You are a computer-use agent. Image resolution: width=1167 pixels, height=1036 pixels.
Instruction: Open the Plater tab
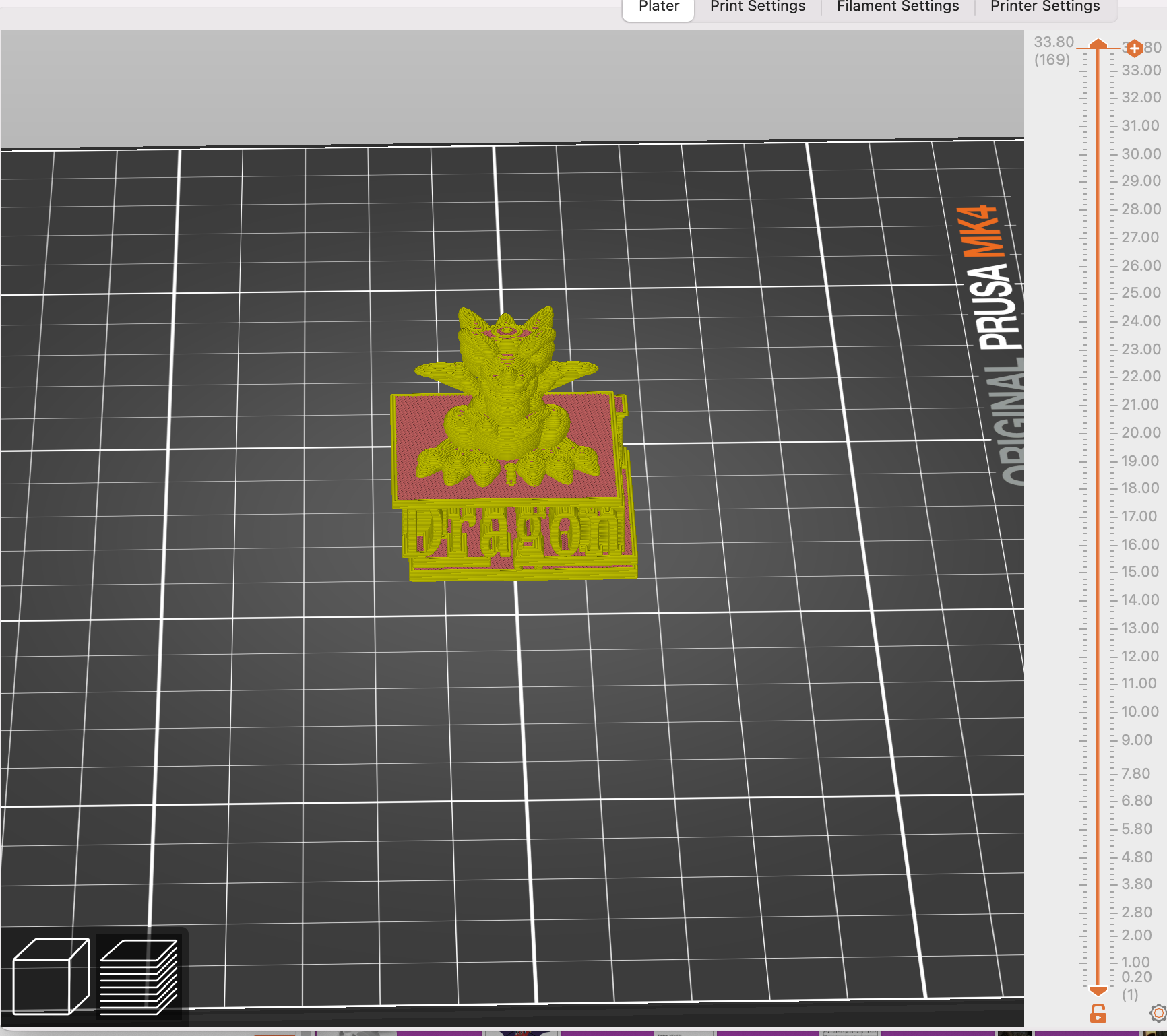pos(659,7)
